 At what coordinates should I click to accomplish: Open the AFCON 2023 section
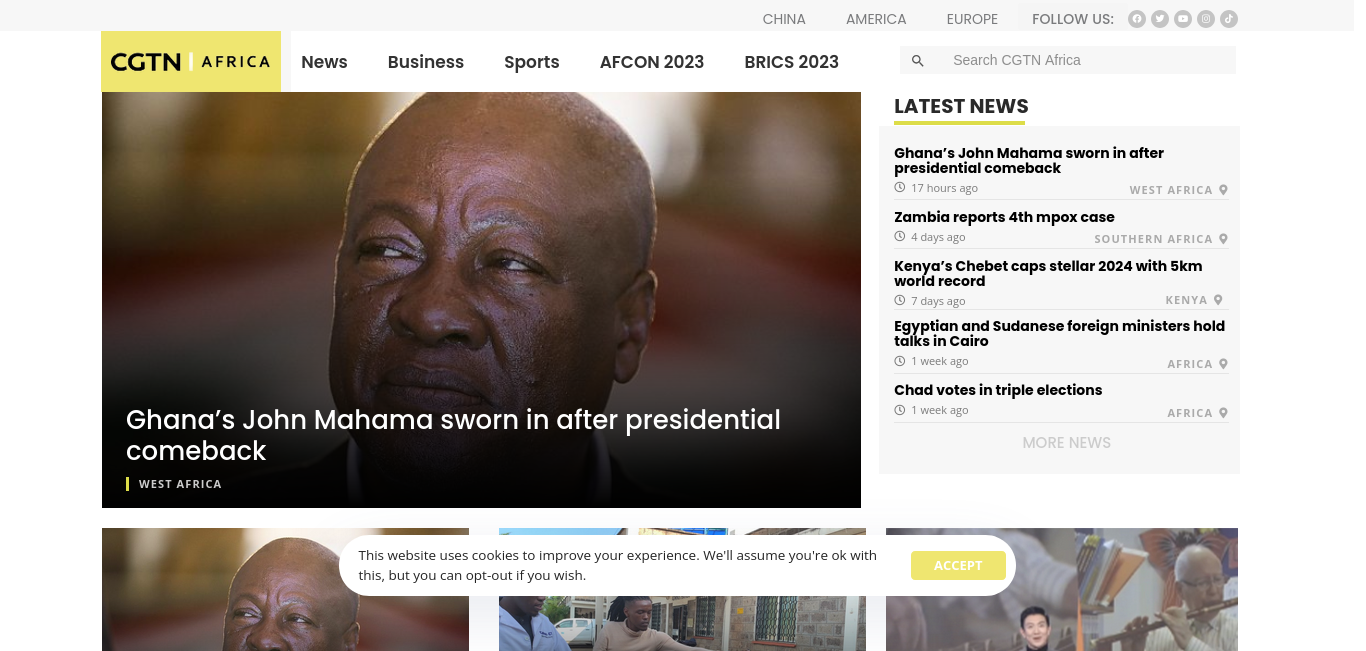(x=652, y=62)
